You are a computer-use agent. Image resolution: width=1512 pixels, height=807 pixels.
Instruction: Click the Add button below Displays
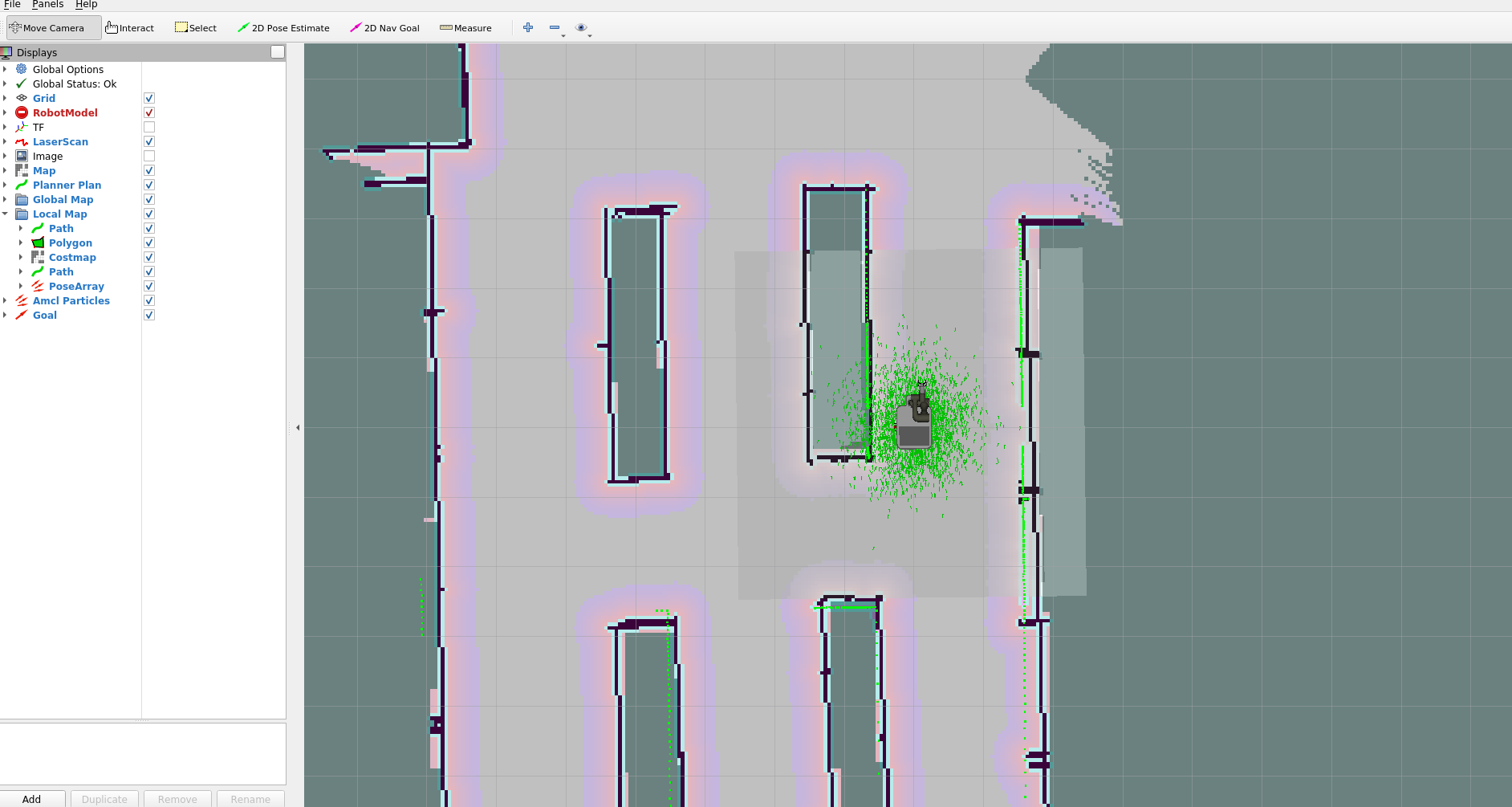32,799
